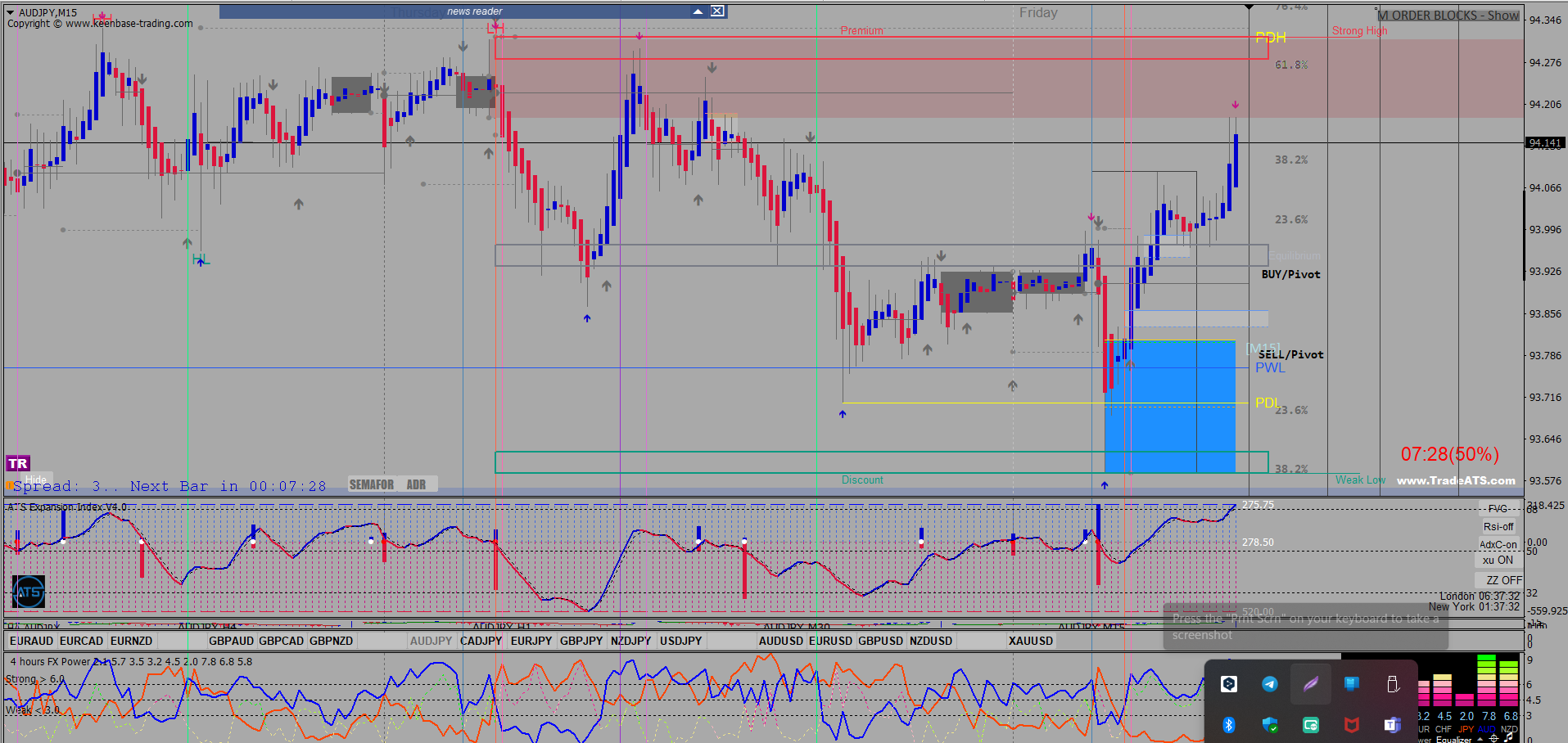This screenshot has height=743, width=1568.
Task: Click the blue PWL label
Action: pos(1271,368)
